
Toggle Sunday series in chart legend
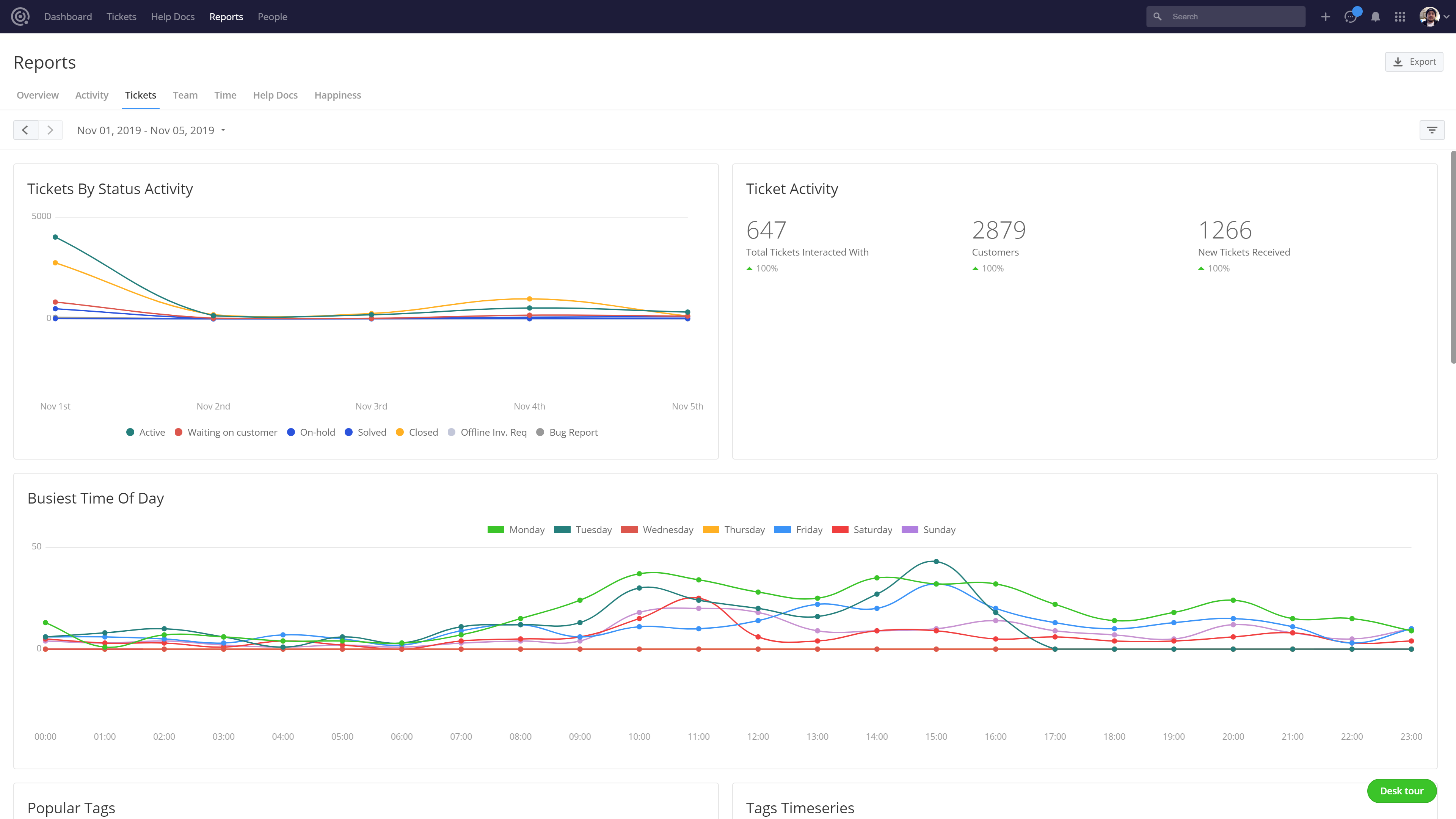click(x=929, y=530)
